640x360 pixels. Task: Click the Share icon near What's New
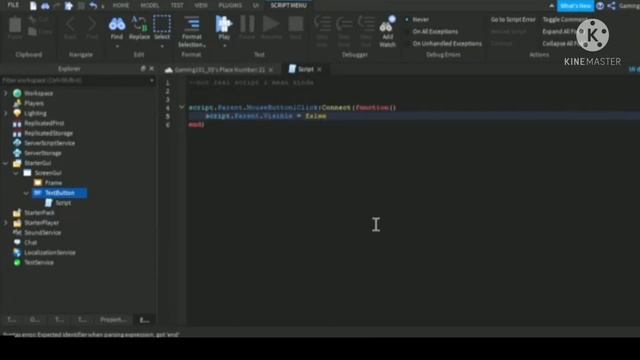[611, 6]
